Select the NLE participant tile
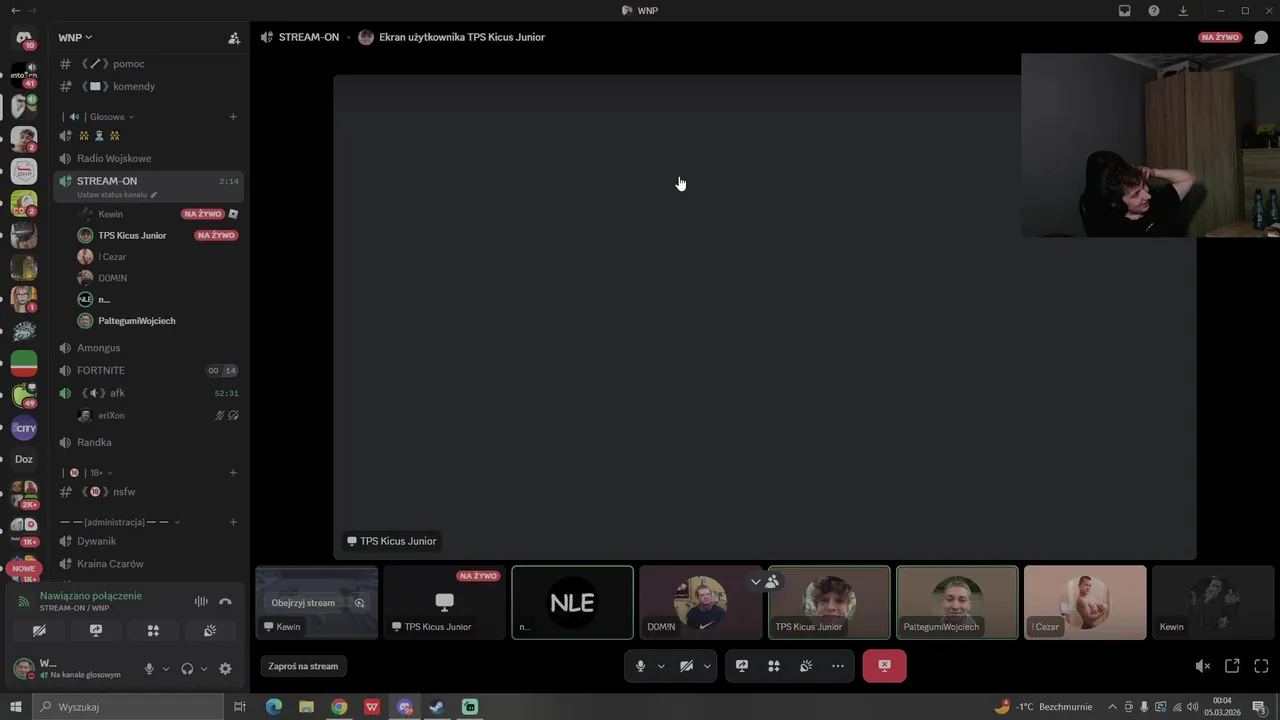 coord(572,603)
